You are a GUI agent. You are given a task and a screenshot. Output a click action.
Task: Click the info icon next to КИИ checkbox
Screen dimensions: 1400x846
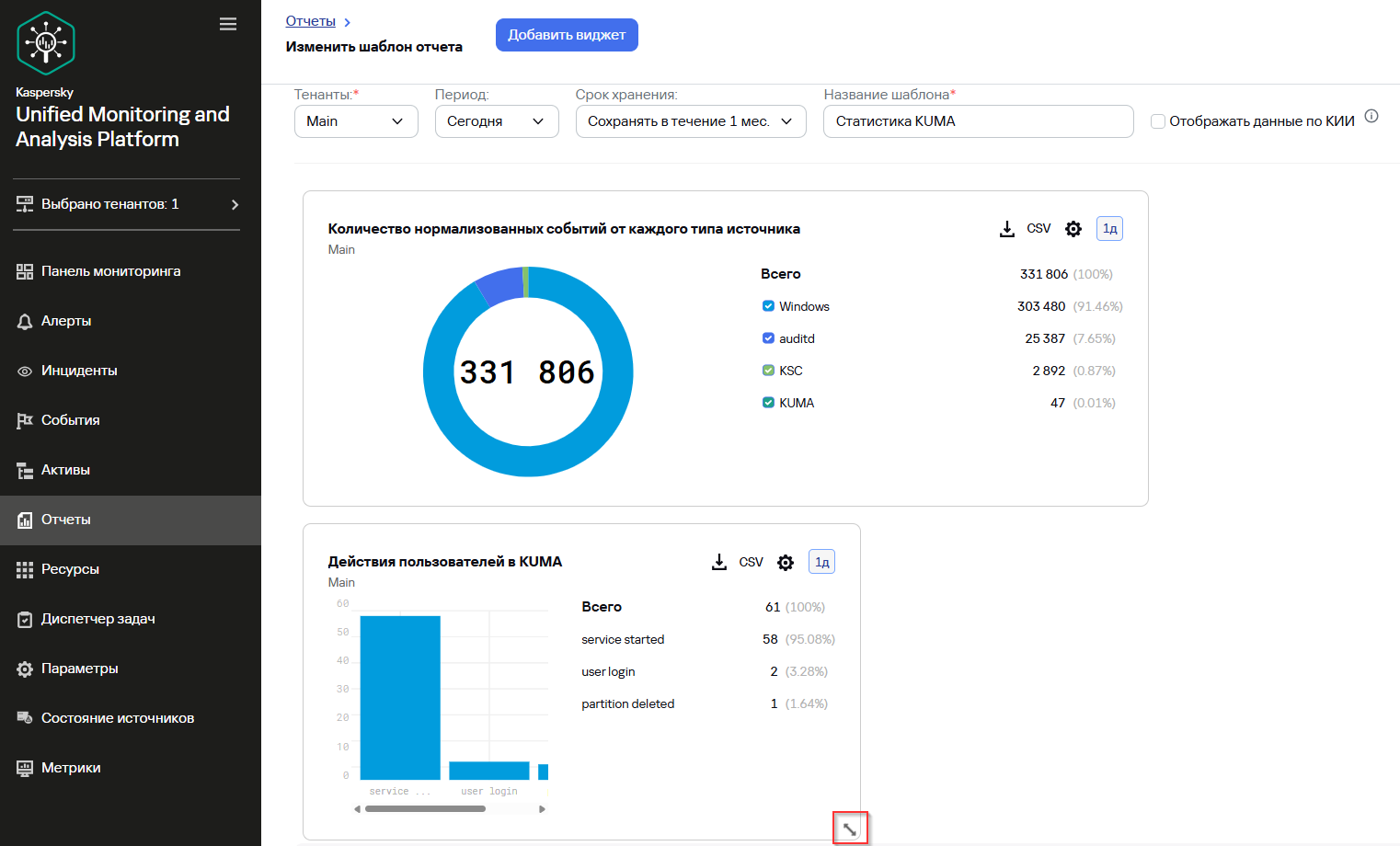point(1371,116)
